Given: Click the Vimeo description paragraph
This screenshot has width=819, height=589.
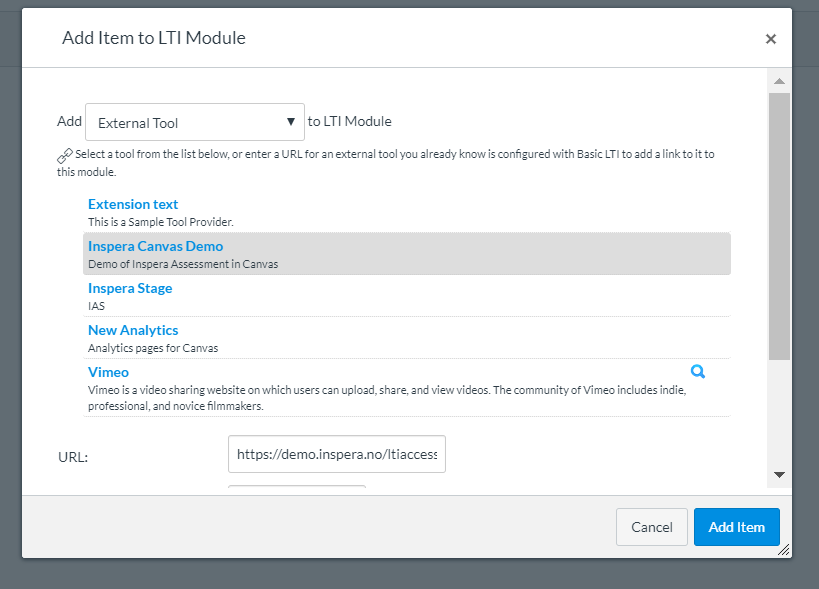Looking at the screenshot, I should point(387,398).
